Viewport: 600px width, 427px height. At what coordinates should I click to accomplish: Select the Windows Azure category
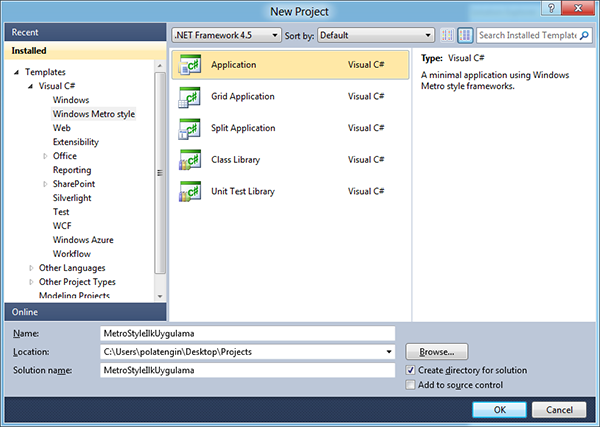click(x=83, y=240)
